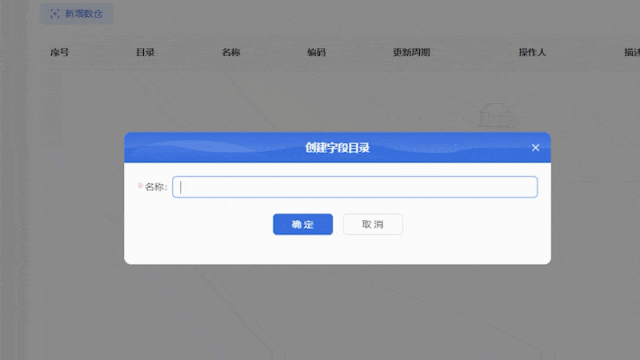Viewport: 640px width, 360px height.
Task: Click the red required asterisk beside 名称
Action: (140, 186)
